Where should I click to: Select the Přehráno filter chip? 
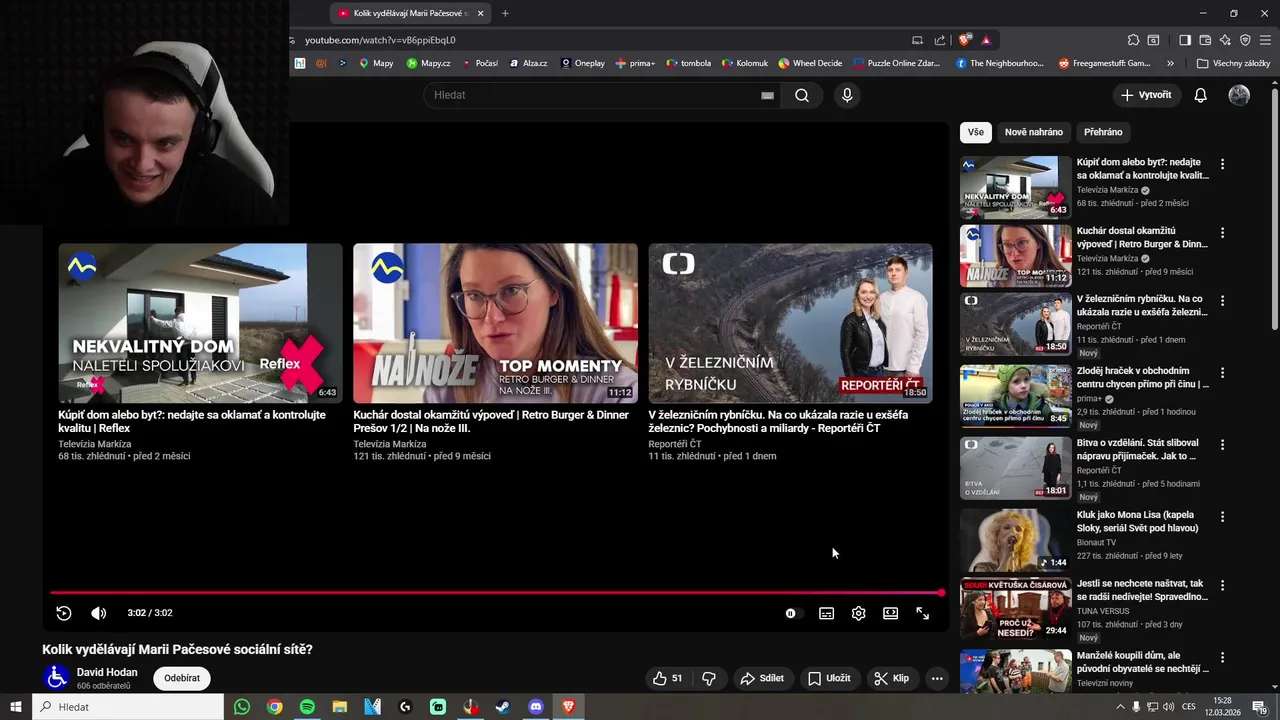pyautogui.click(x=1103, y=132)
